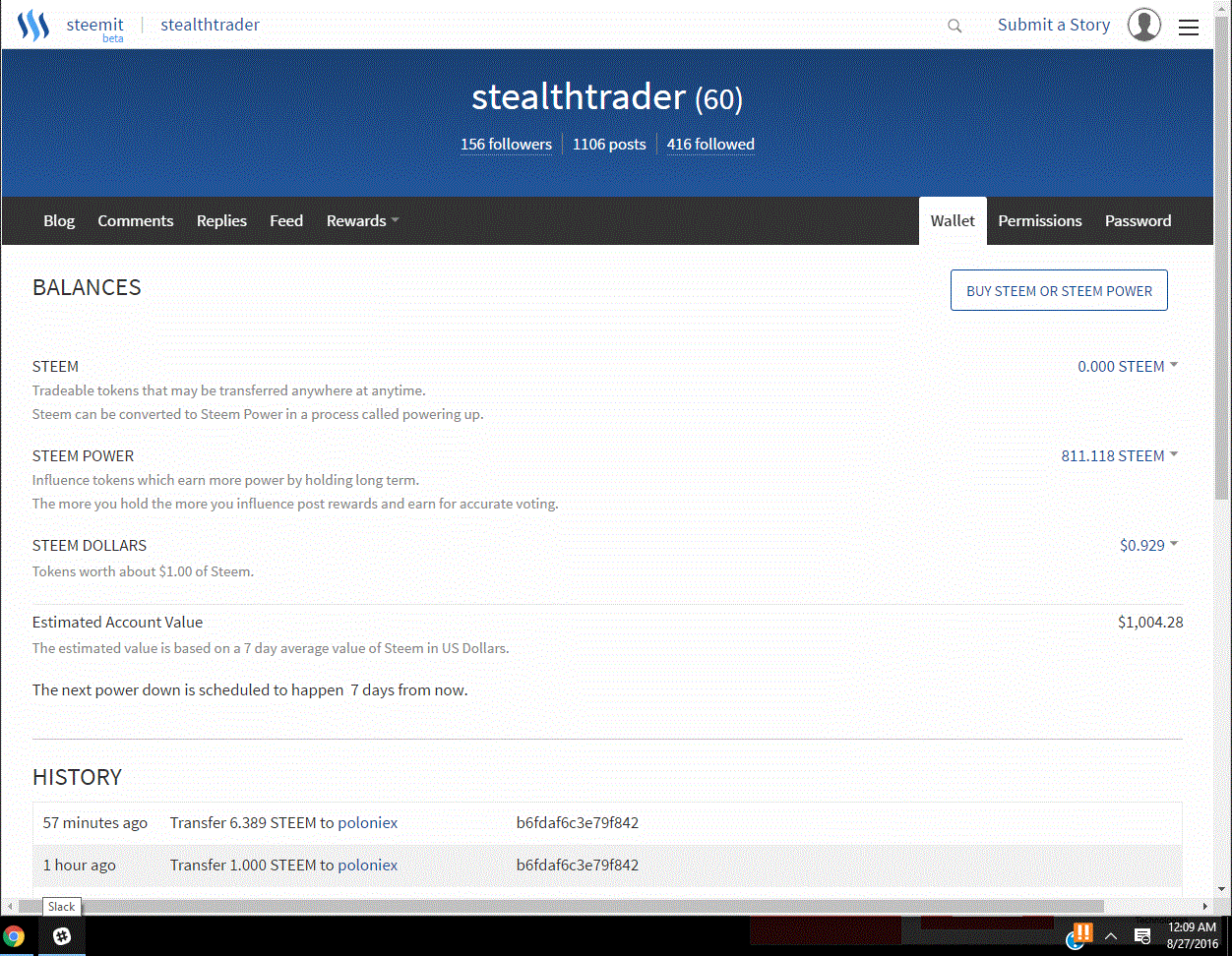Select the '1 hour ago' timestamp
The width and height of the screenshot is (1232, 956).
coord(80,865)
